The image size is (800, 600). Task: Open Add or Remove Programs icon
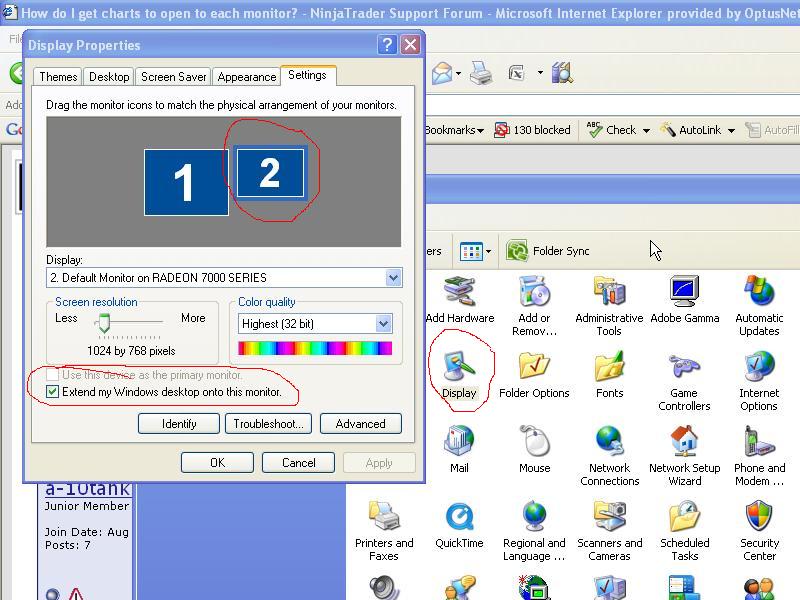point(534,306)
